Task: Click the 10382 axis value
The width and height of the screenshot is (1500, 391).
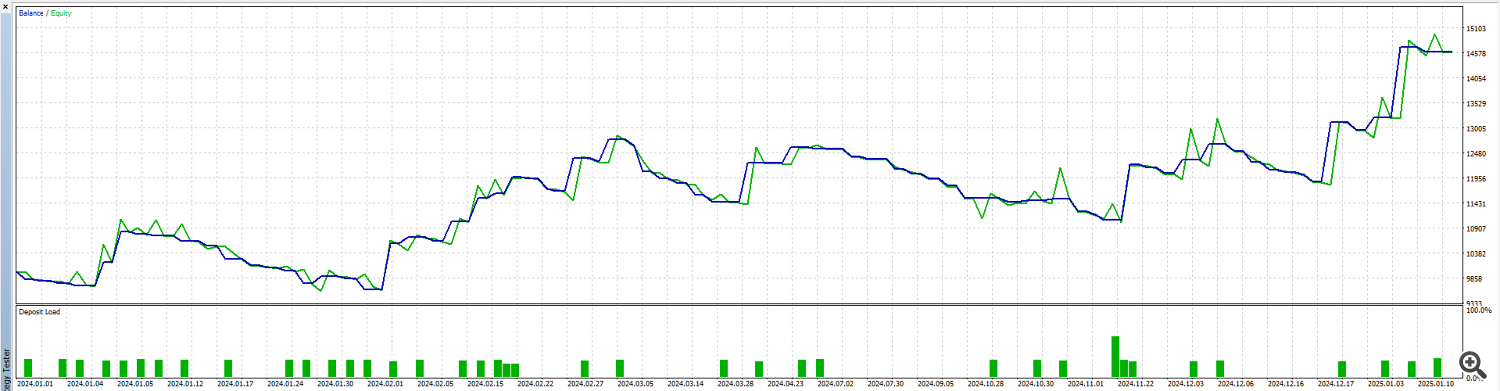Action: click(1476, 254)
